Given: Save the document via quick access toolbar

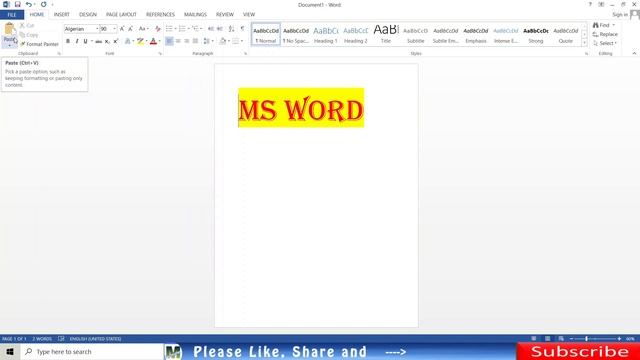Looking at the screenshot, I should click(x=17, y=4).
